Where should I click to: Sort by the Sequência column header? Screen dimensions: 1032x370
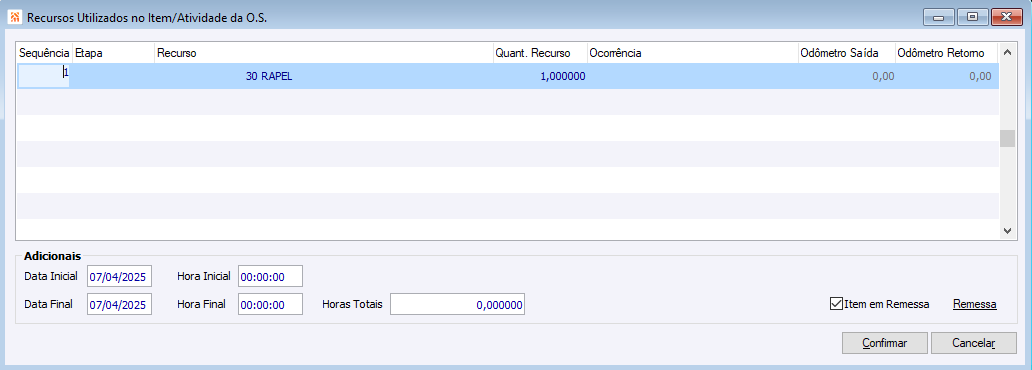point(44,53)
